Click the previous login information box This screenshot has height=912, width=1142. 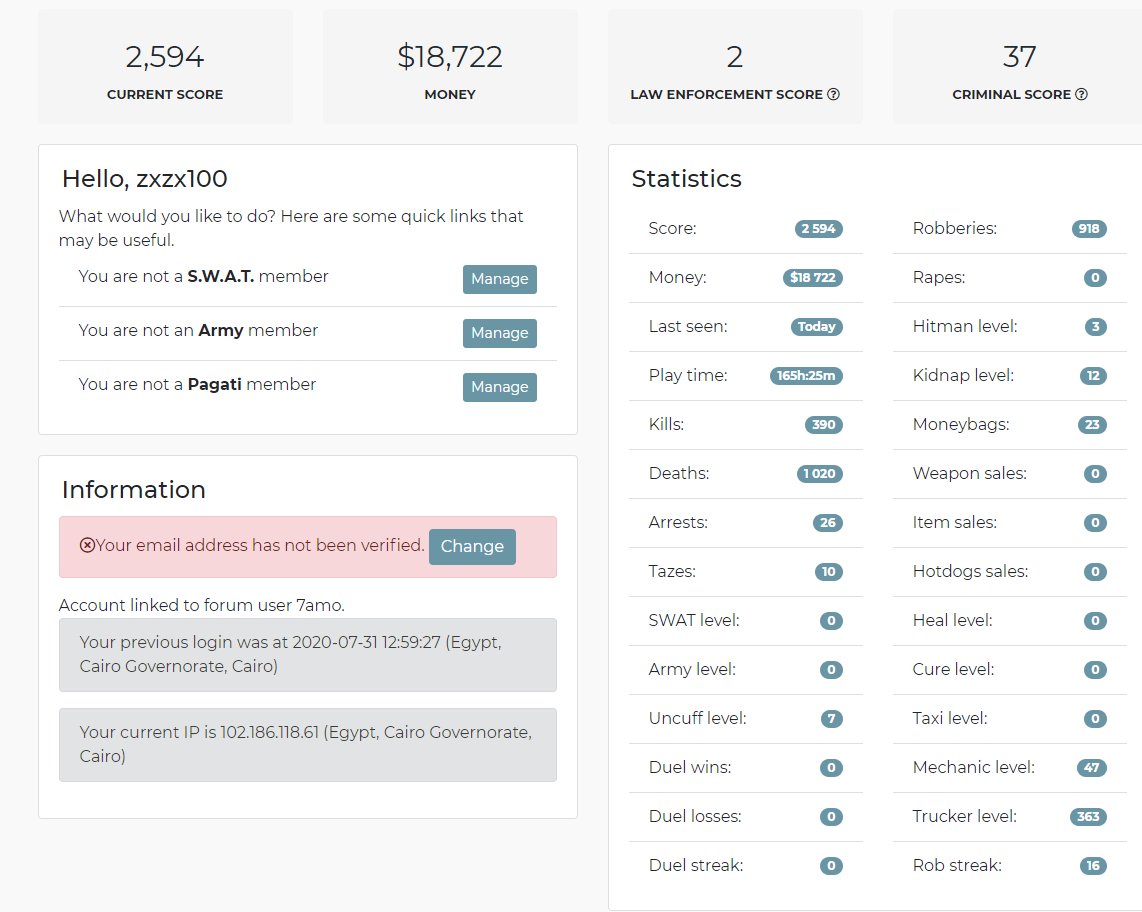click(308, 655)
